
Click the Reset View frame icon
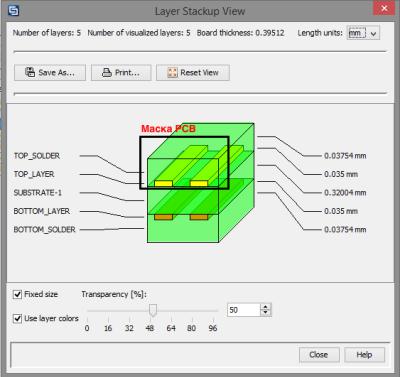172,72
